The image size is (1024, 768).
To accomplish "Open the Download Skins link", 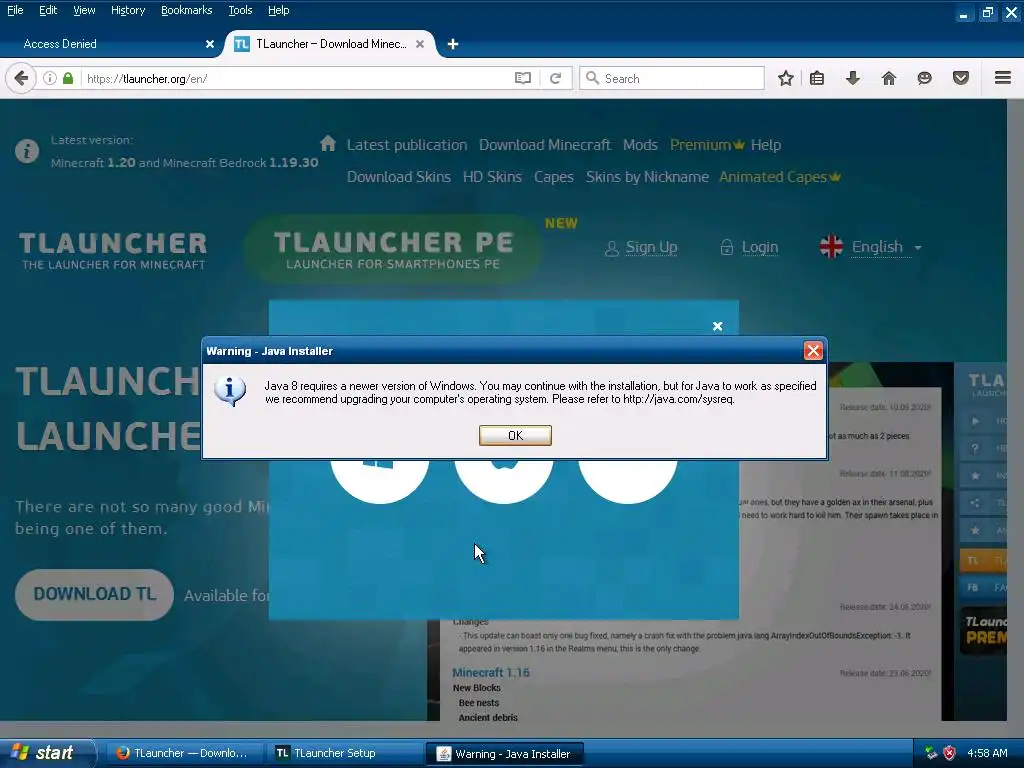I will (398, 177).
